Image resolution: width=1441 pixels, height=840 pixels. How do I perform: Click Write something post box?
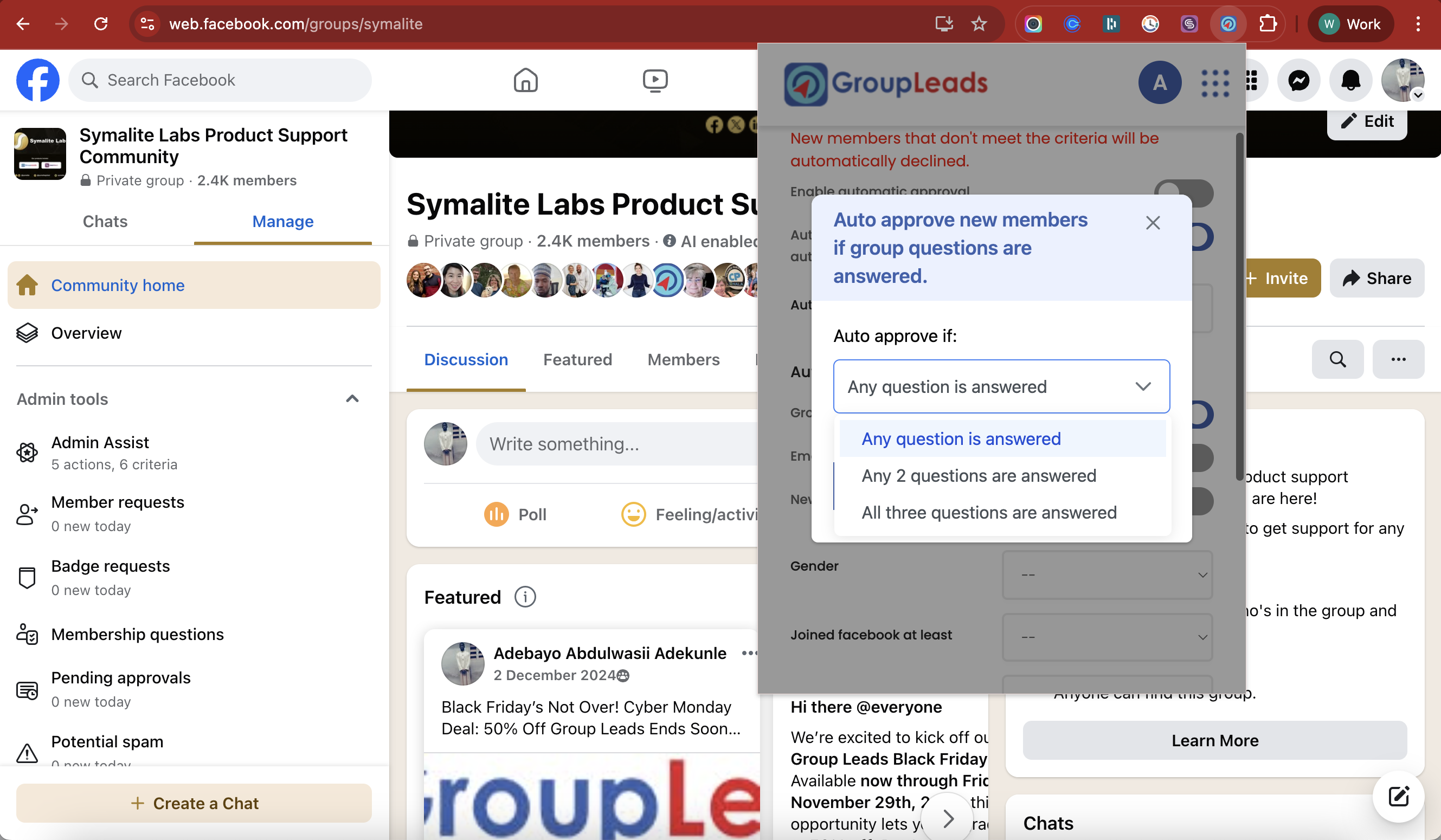tap(617, 444)
